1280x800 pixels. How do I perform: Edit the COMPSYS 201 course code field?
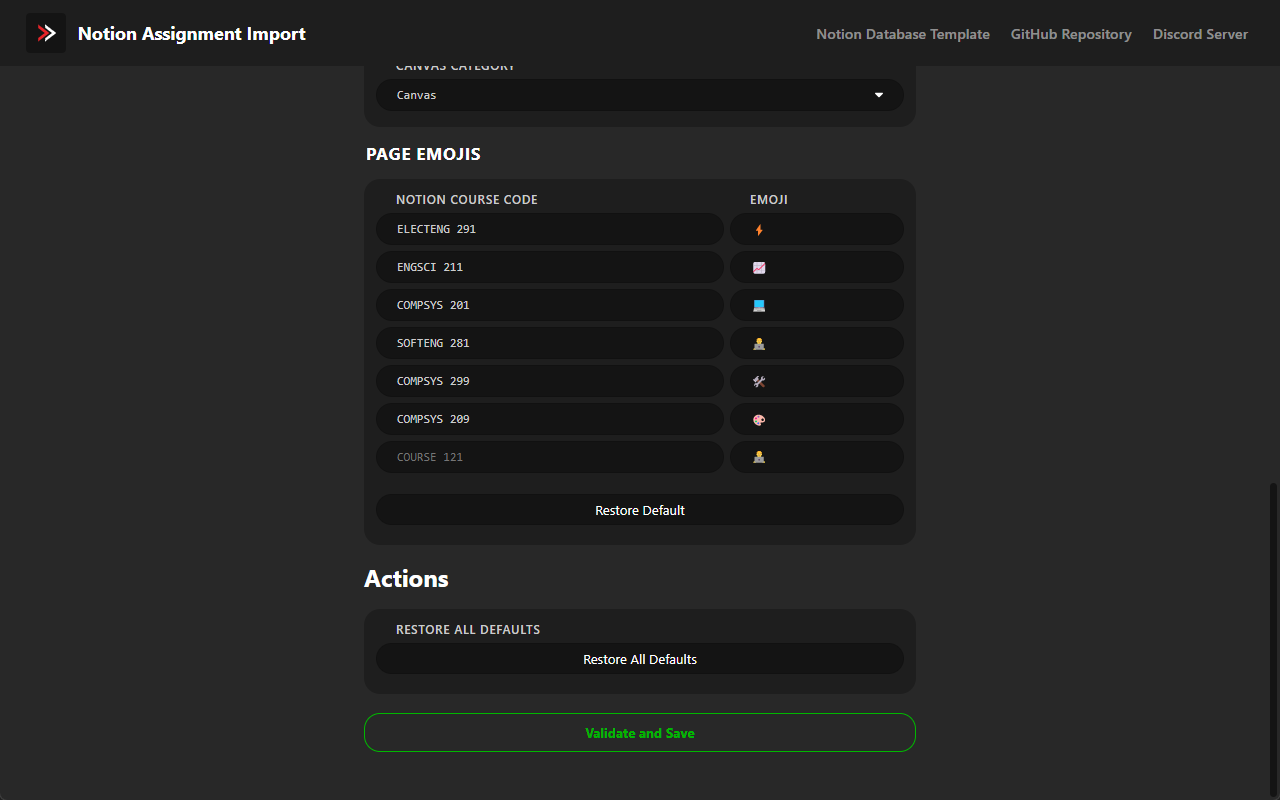[550, 305]
